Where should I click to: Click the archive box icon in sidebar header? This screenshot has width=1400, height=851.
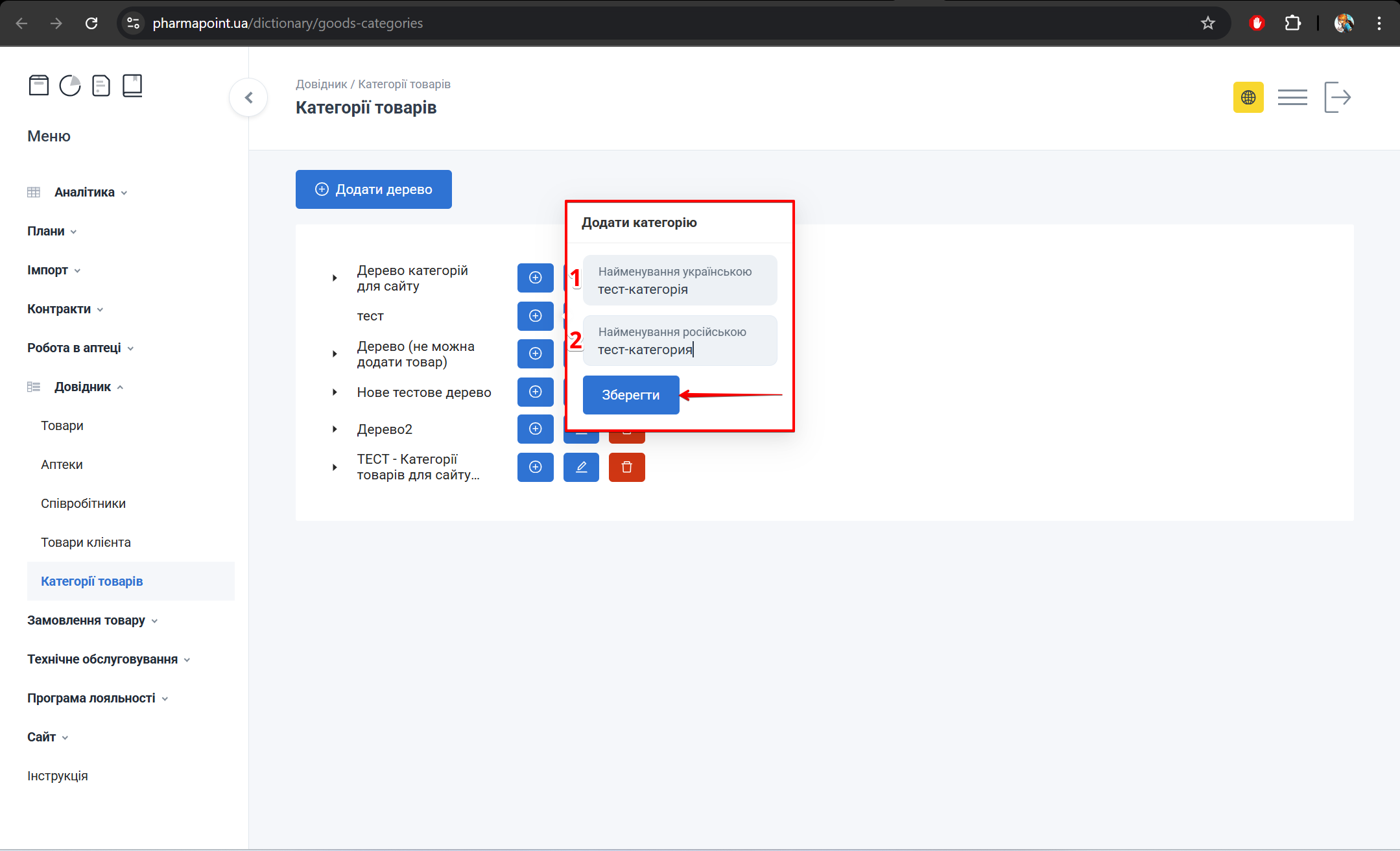39,86
